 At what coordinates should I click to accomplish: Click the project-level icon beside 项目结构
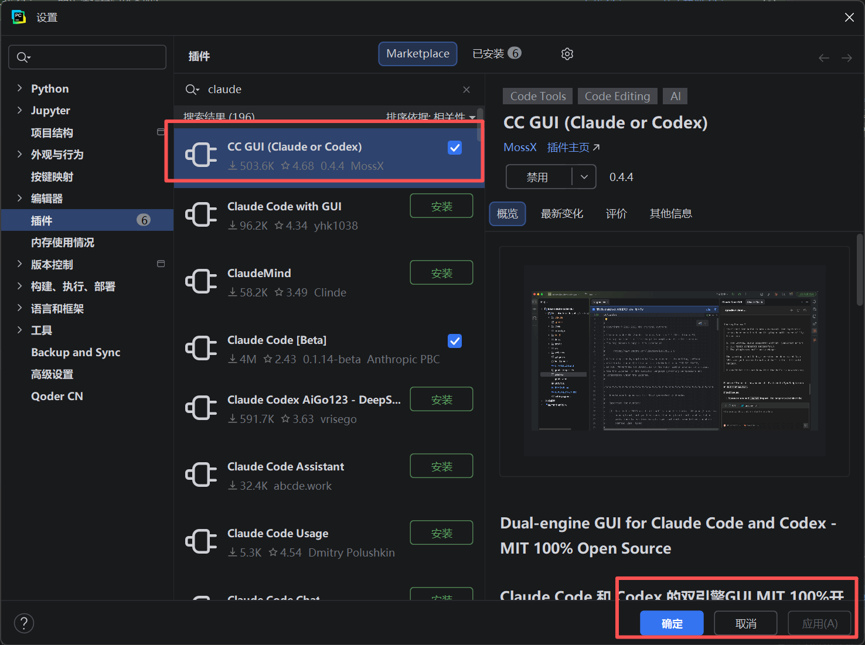click(161, 132)
